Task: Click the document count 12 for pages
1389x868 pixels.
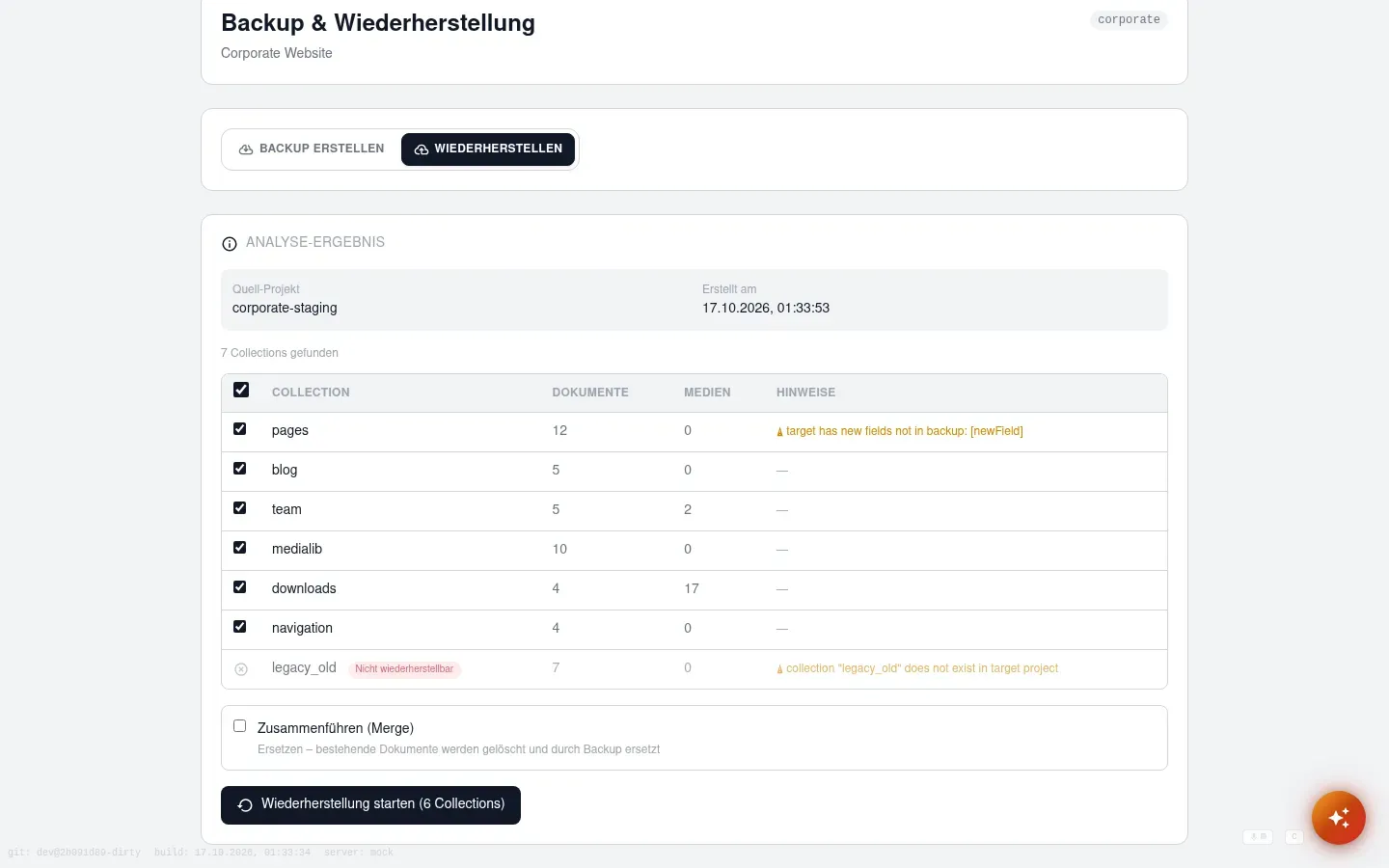Action: coord(559,430)
